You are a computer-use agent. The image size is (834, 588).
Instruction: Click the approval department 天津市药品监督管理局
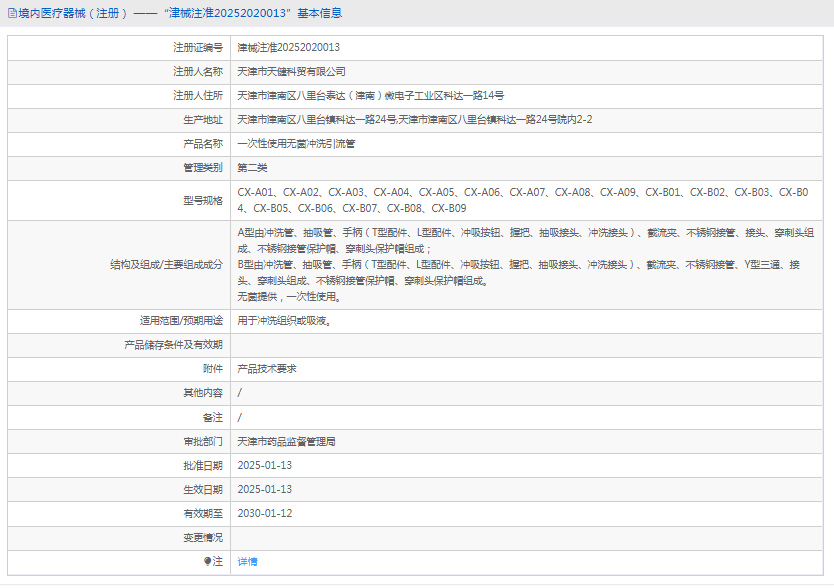286,442
